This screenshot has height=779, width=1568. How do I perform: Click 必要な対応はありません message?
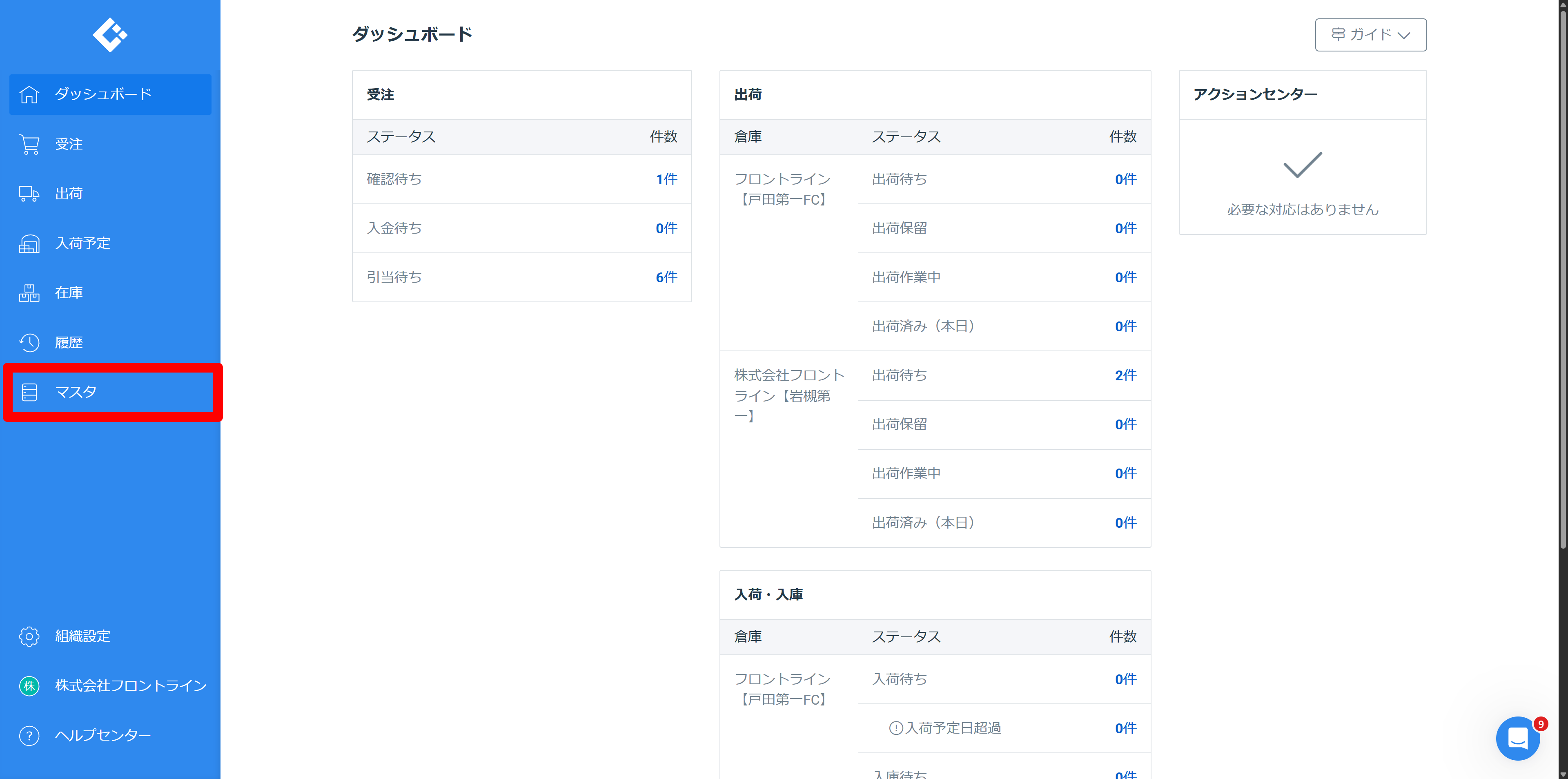coord(1303,210)
